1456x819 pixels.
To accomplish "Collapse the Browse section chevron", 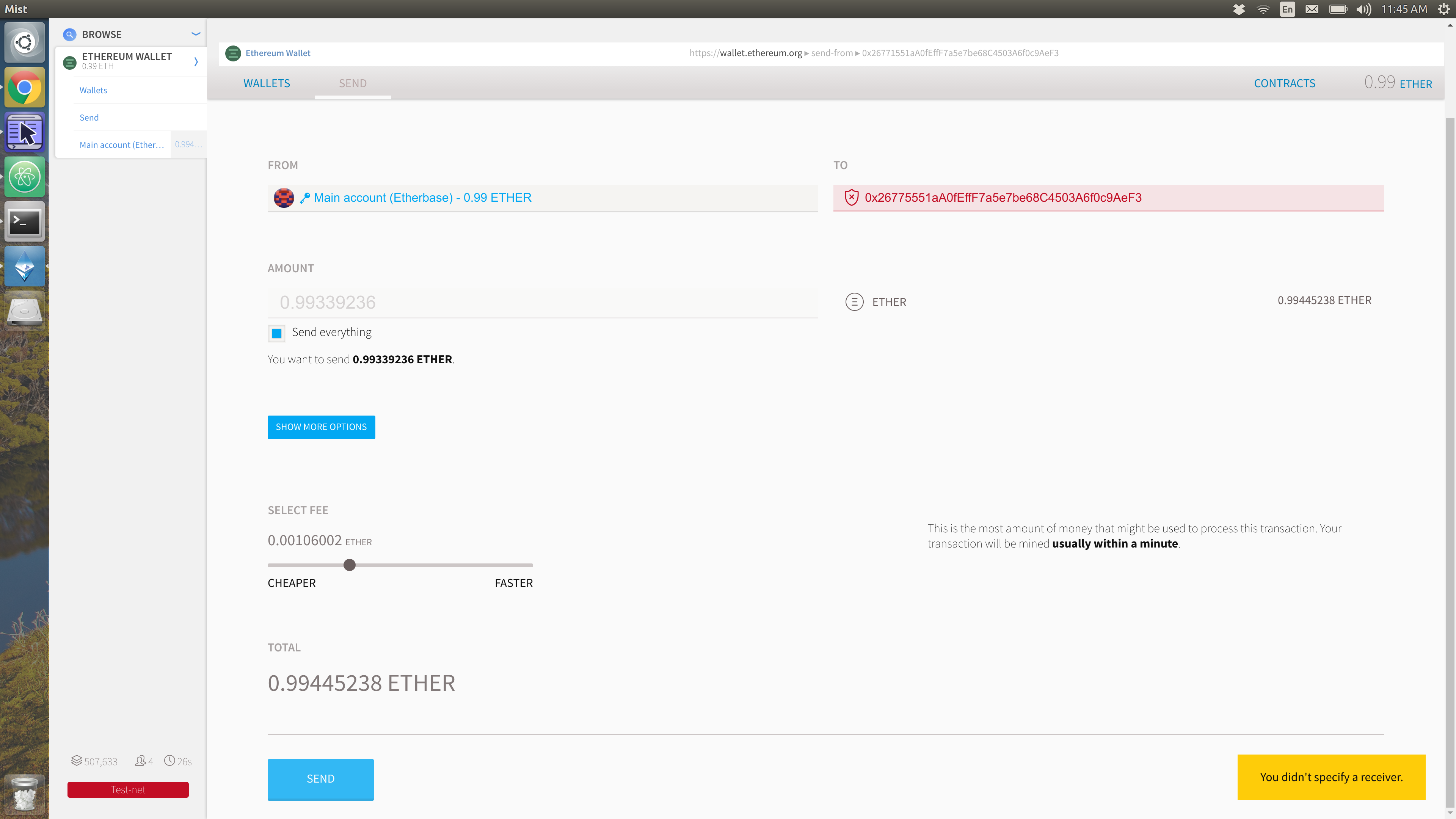I will point(196,34).
